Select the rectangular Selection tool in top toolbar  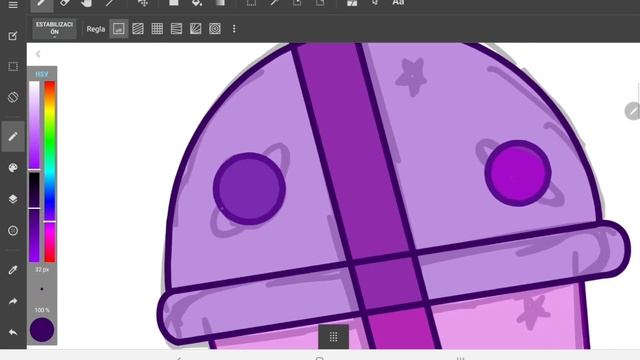click(x=251, y=3)
